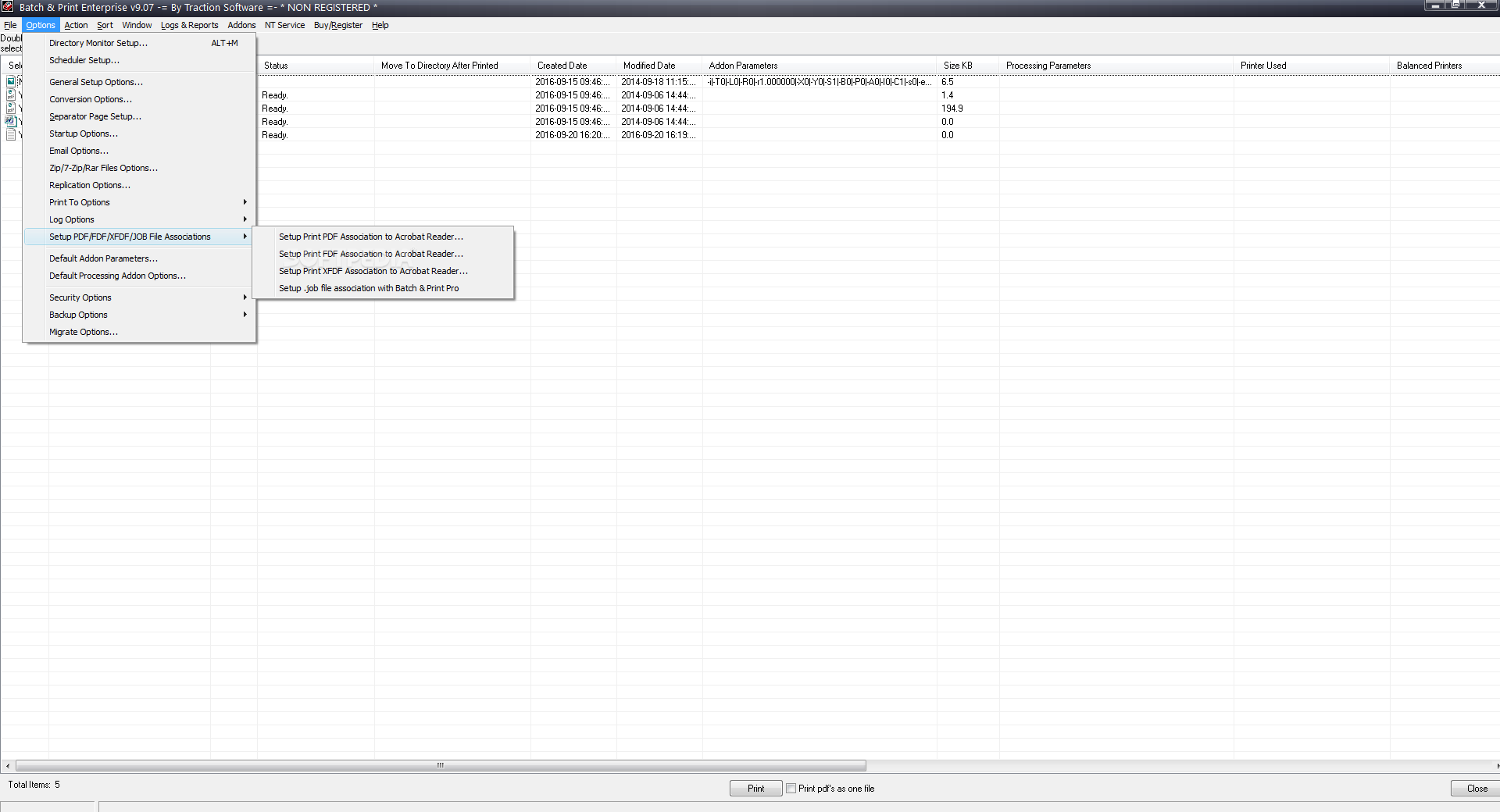1500x812 pixels.
Task: Click the Word document icon in the list
Action: coord(11,121)
